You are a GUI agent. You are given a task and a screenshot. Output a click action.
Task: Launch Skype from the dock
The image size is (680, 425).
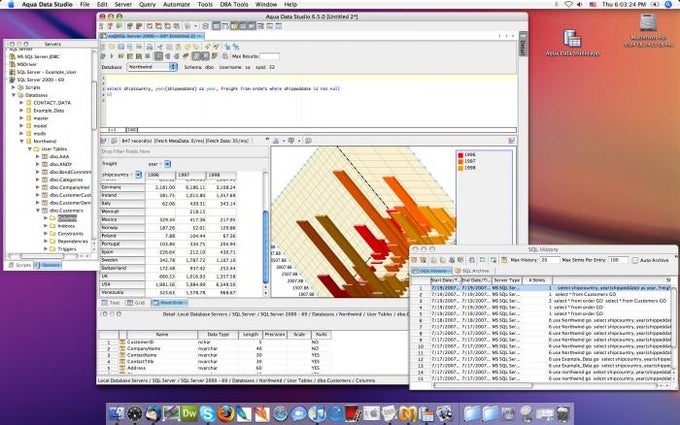(x=207, y=413)
